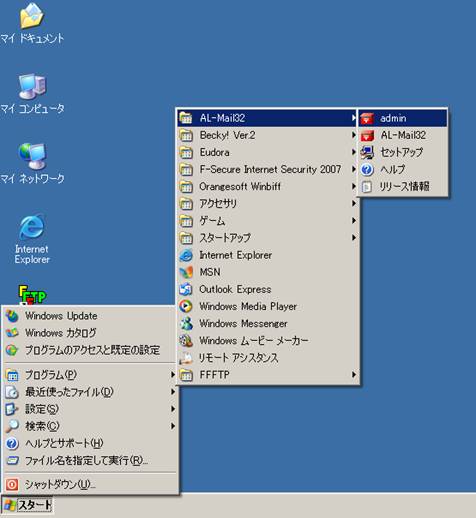This screenshot has height=518, width=476.
Task: Click the MSN butterfly icon
Action: [186, 272]
